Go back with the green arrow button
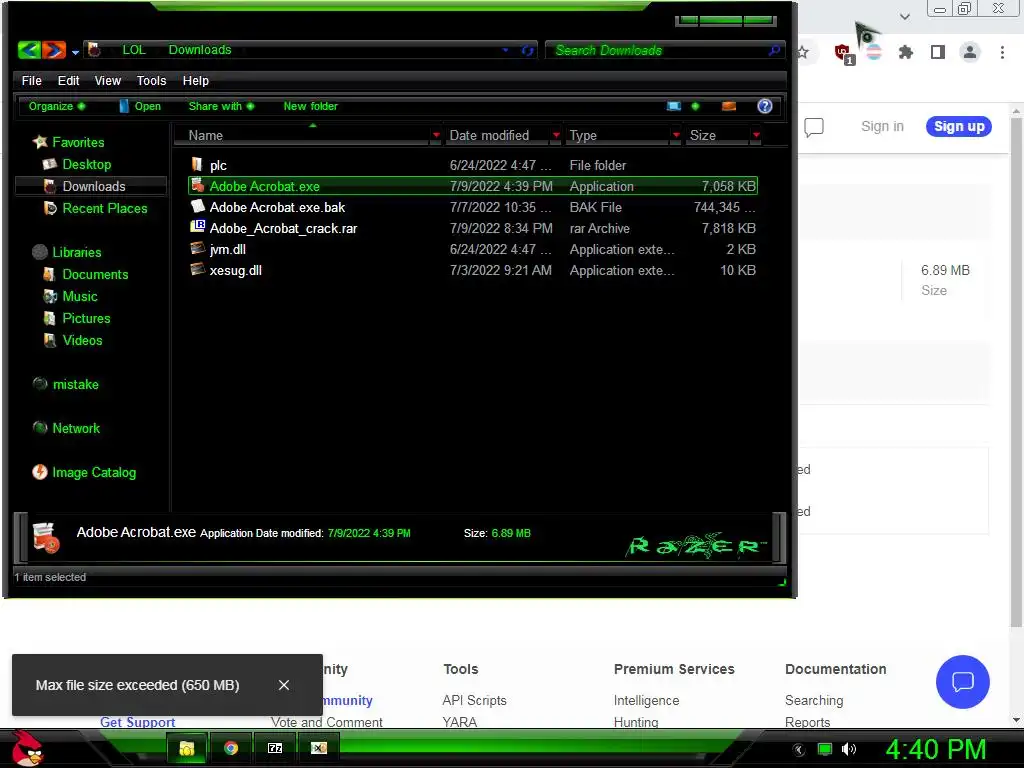Viewport: 1024px width, 768px height. (29, 50)
